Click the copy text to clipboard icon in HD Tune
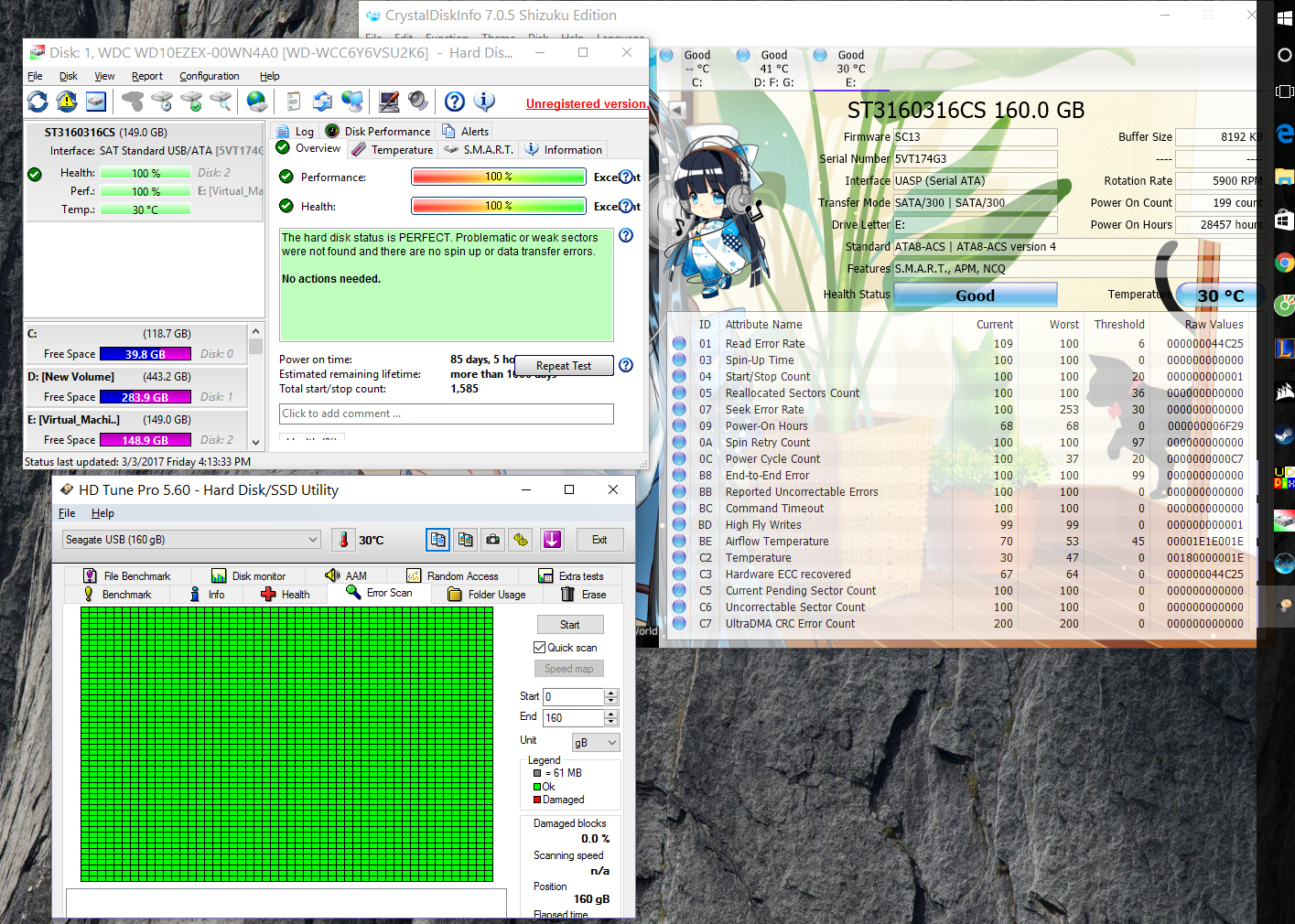The width and height of the screenshot is (1295, 924). [438, 540]
